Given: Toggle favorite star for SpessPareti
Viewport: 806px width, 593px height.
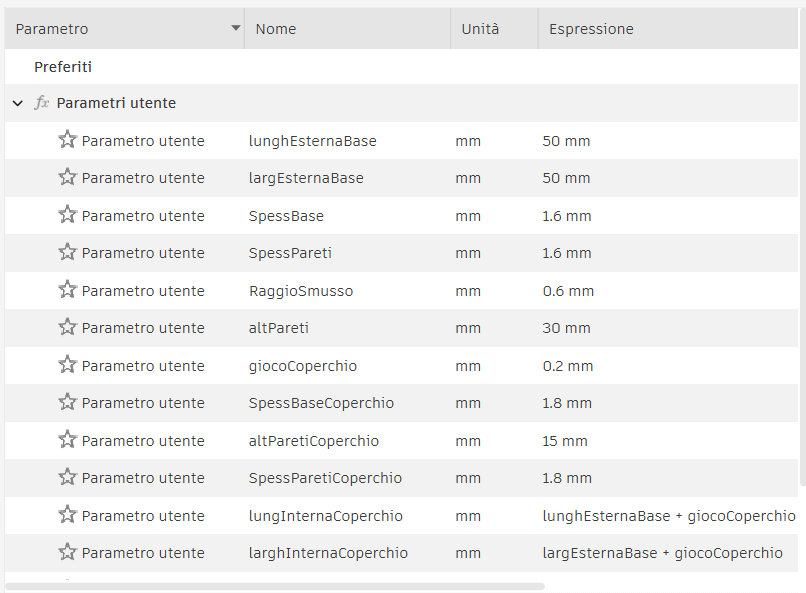Looking at the screenshot, I should [67, 252].
